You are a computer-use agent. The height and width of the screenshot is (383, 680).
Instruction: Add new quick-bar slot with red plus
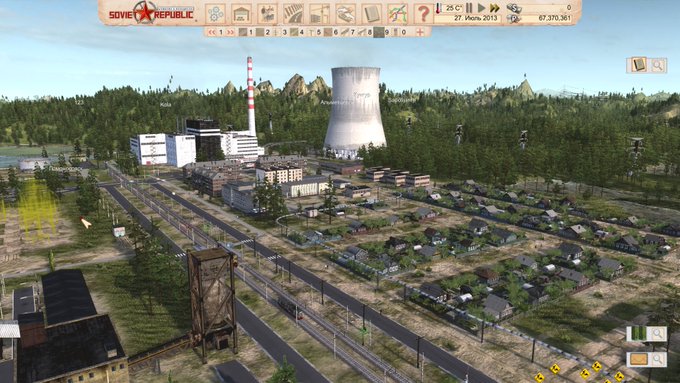[x=420, y=32]
